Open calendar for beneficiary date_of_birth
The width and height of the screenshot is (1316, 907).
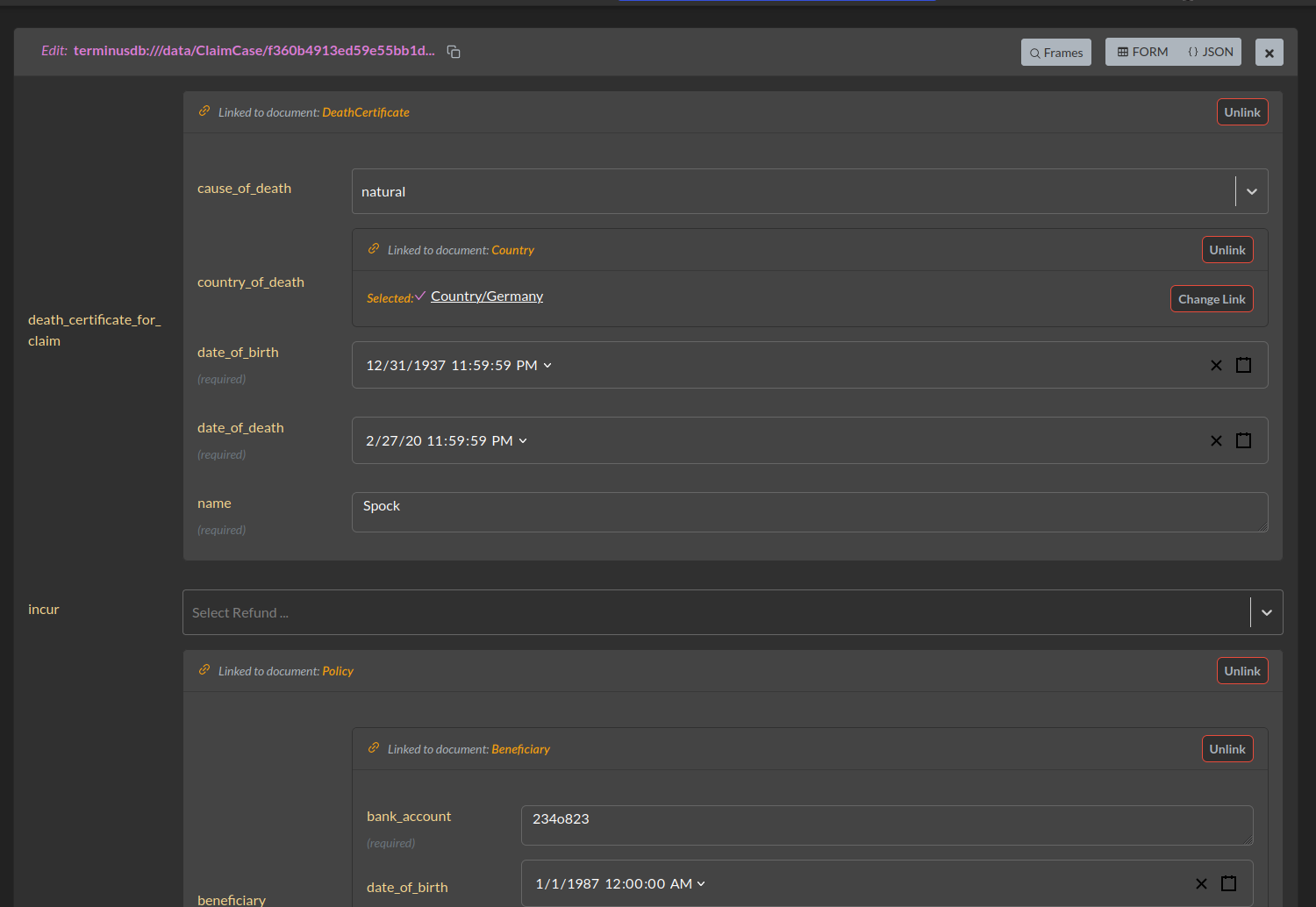(1228, 883)
